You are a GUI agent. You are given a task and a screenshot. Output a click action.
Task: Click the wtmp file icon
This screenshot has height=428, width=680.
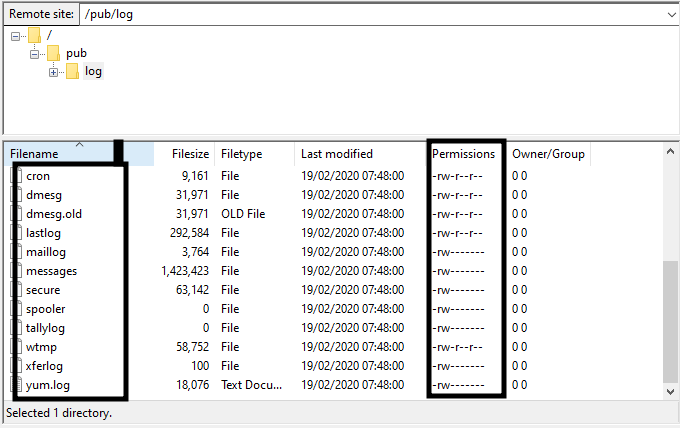point(17,347)
